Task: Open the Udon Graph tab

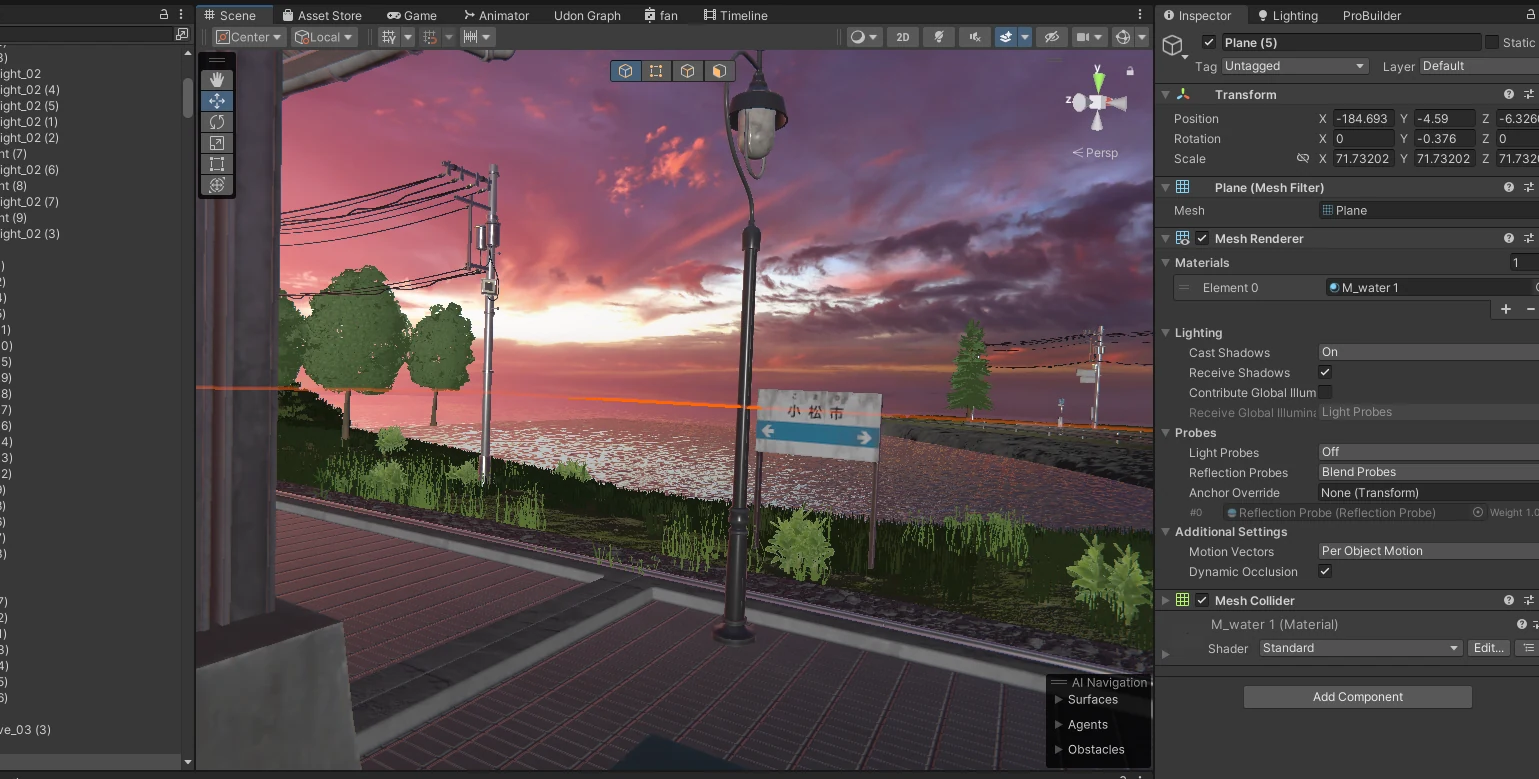Action: coord(587,15)
